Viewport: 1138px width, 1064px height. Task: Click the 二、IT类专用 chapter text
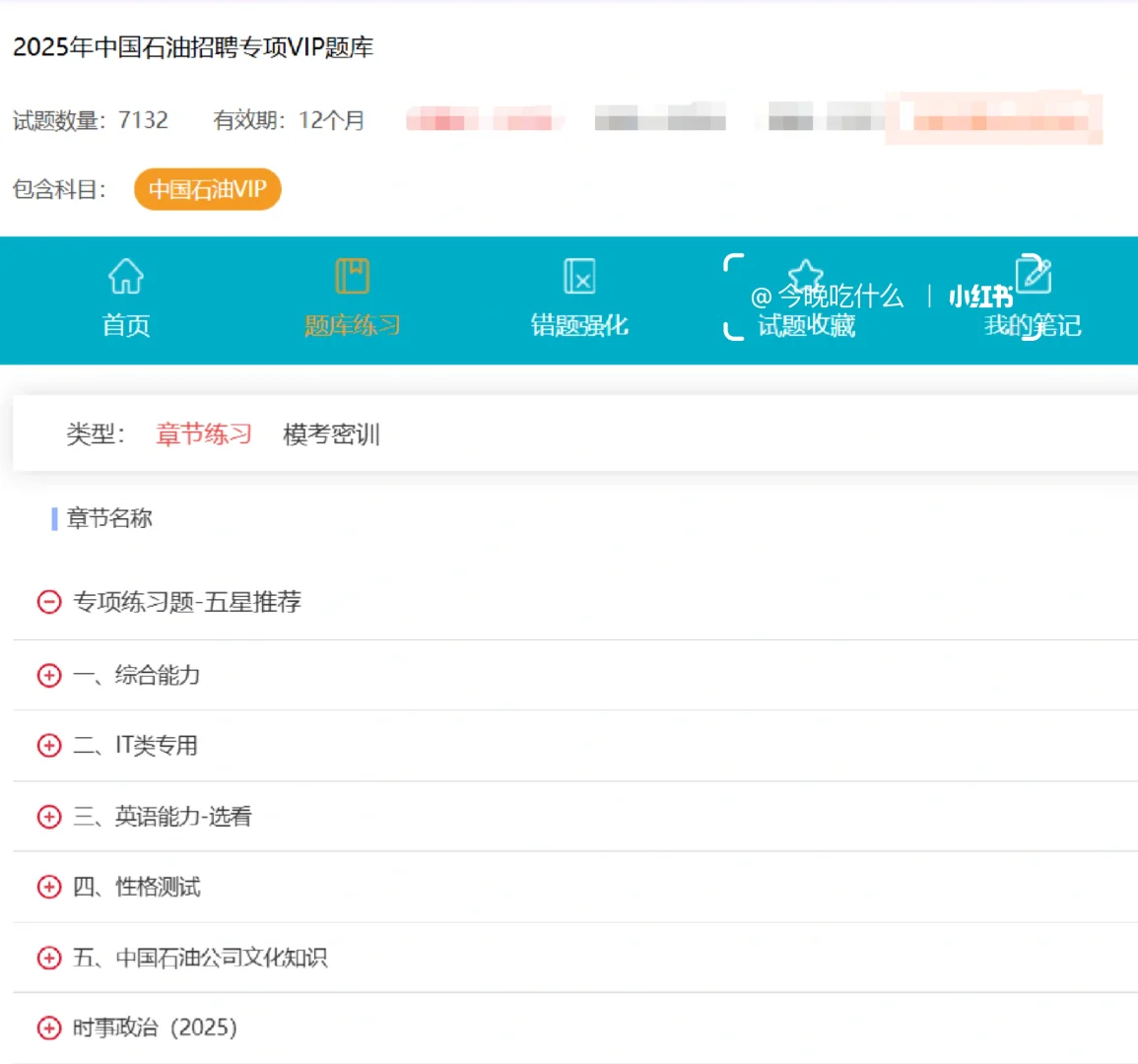tap(135, 746)
